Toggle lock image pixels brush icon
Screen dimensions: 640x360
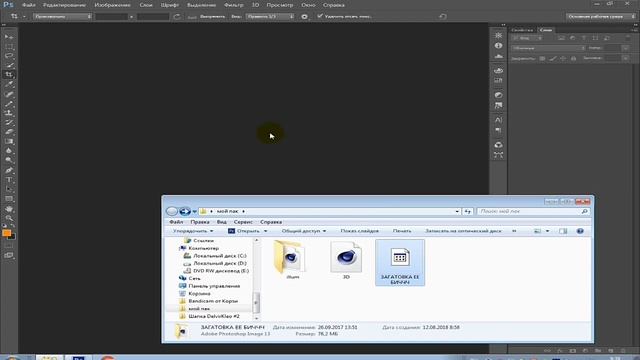pos(553,58)
